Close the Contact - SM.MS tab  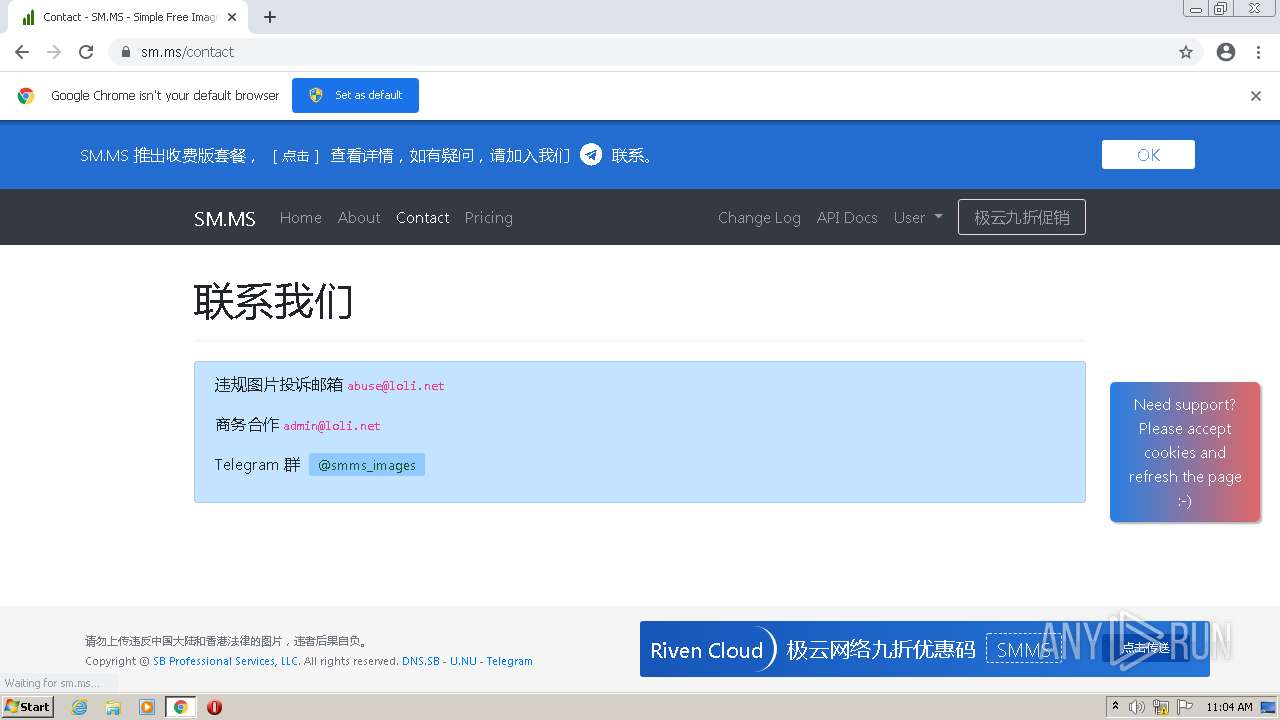[232, 17]
